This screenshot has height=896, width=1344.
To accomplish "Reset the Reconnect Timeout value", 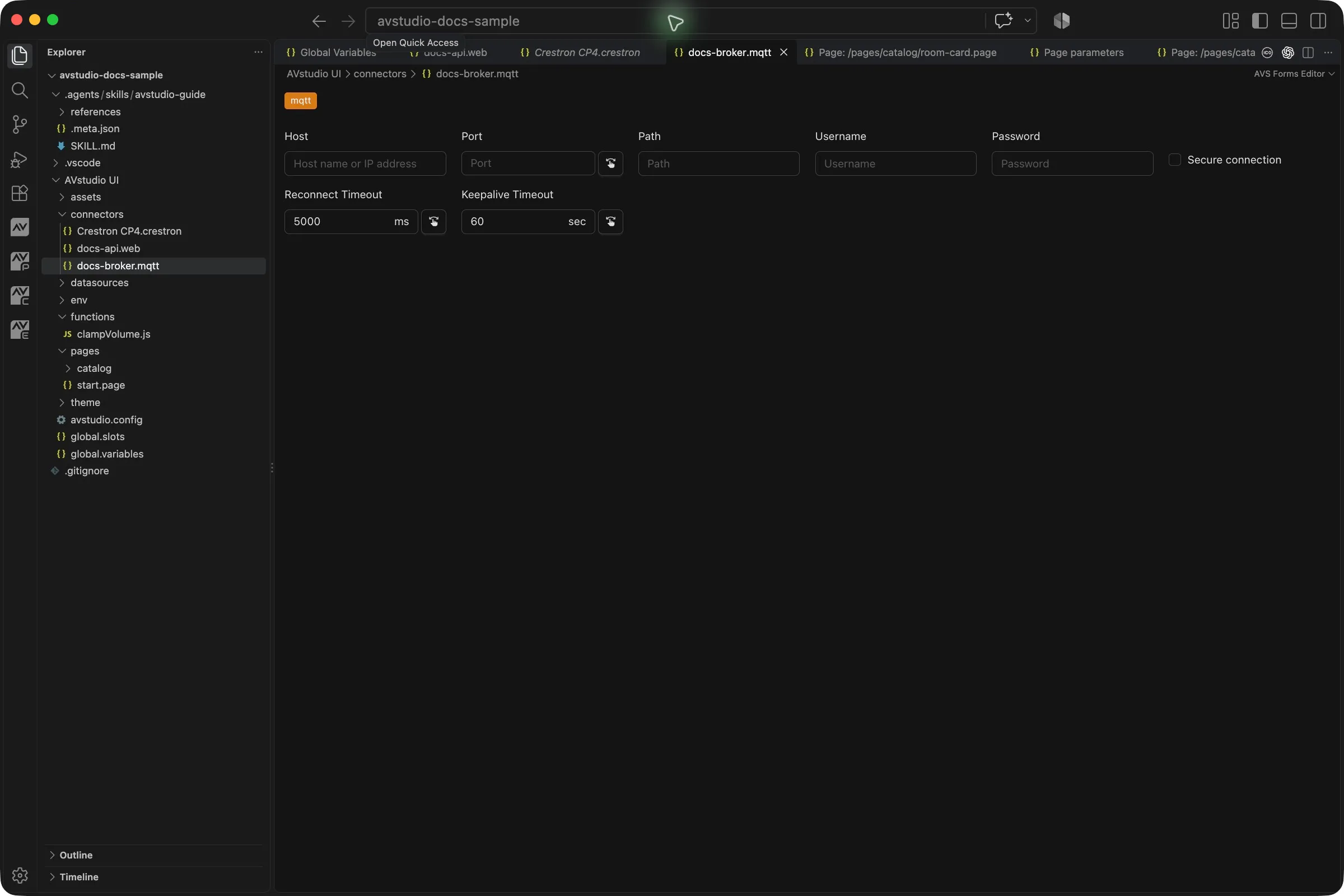I will (433, 222).
